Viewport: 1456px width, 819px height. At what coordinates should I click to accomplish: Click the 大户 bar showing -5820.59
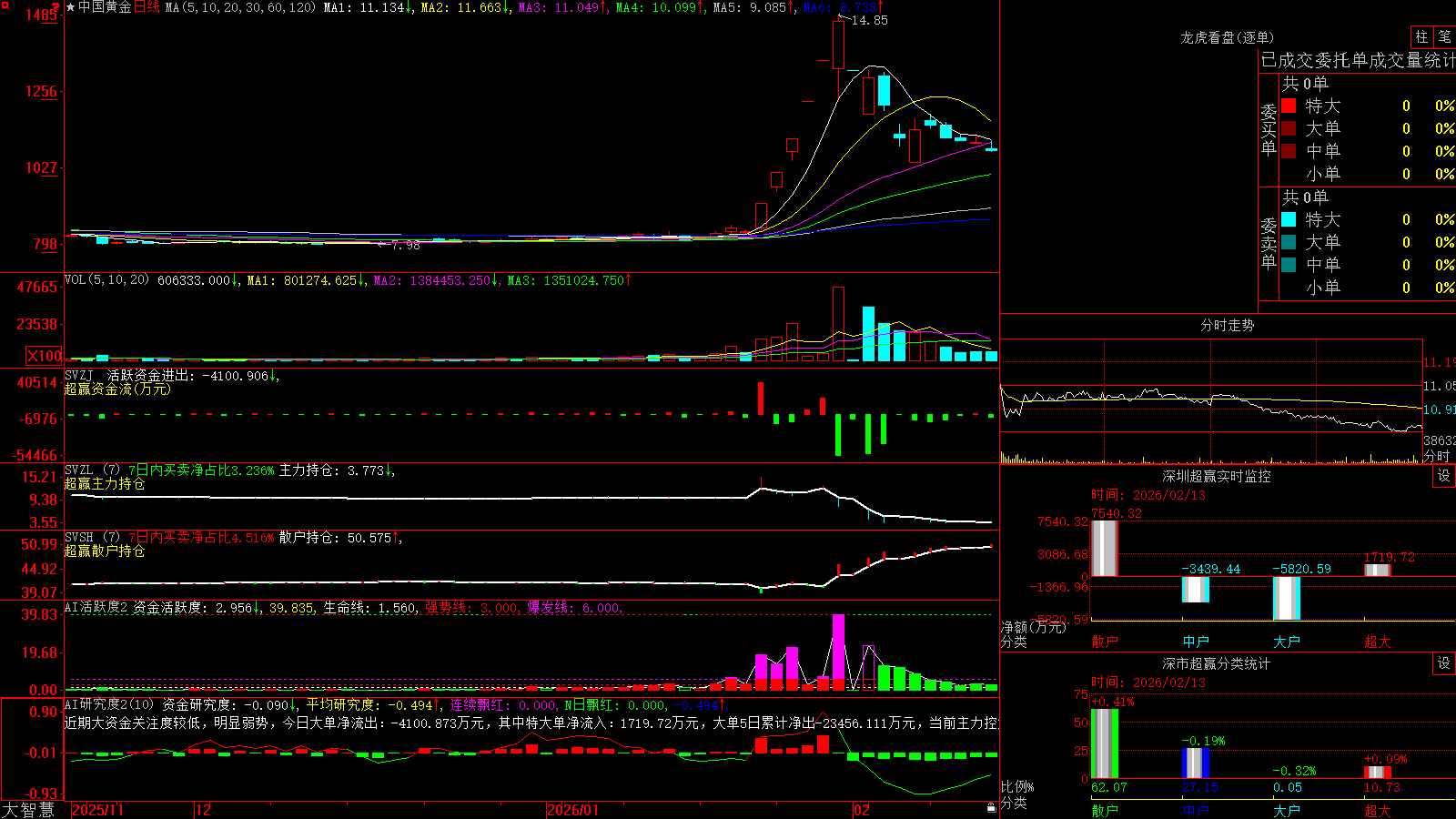1286,599
